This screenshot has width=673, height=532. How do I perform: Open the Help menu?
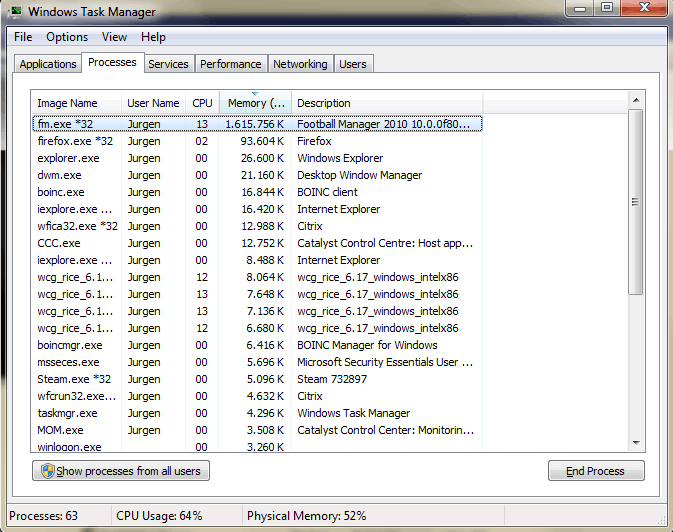pyautogui.click(x=153, y=37)
